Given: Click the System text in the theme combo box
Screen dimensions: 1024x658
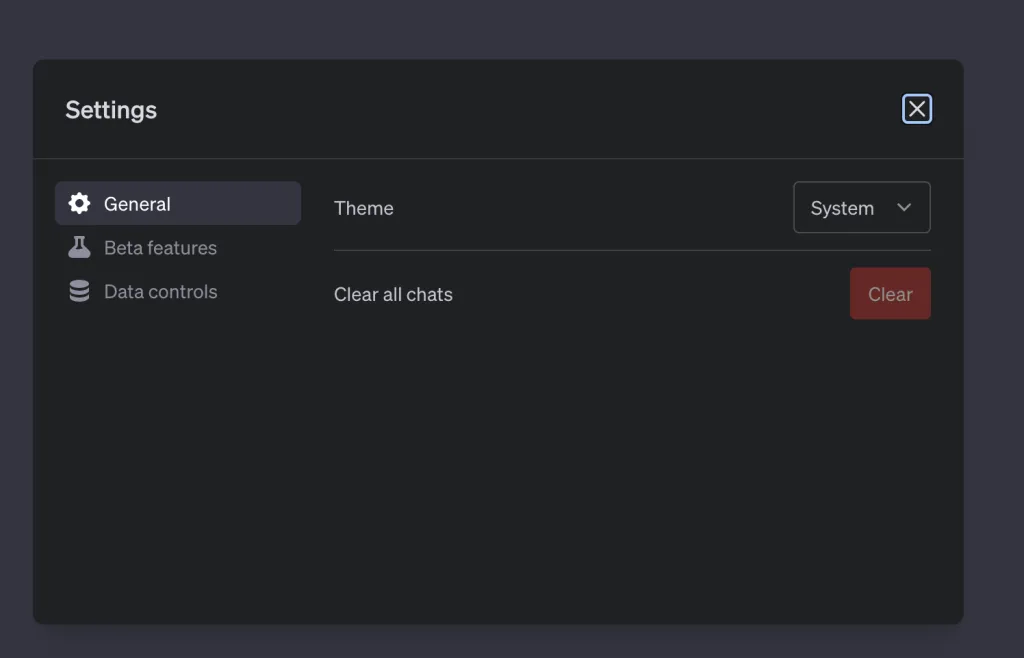Looking at the screenshot, I should [842, 208].
